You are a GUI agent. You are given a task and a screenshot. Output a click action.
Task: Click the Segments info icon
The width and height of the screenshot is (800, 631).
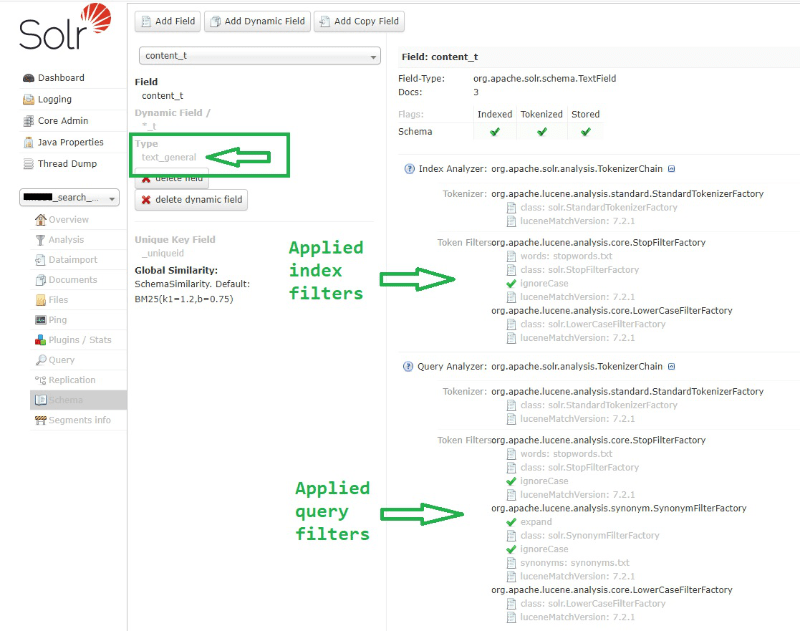click(40, 420)
